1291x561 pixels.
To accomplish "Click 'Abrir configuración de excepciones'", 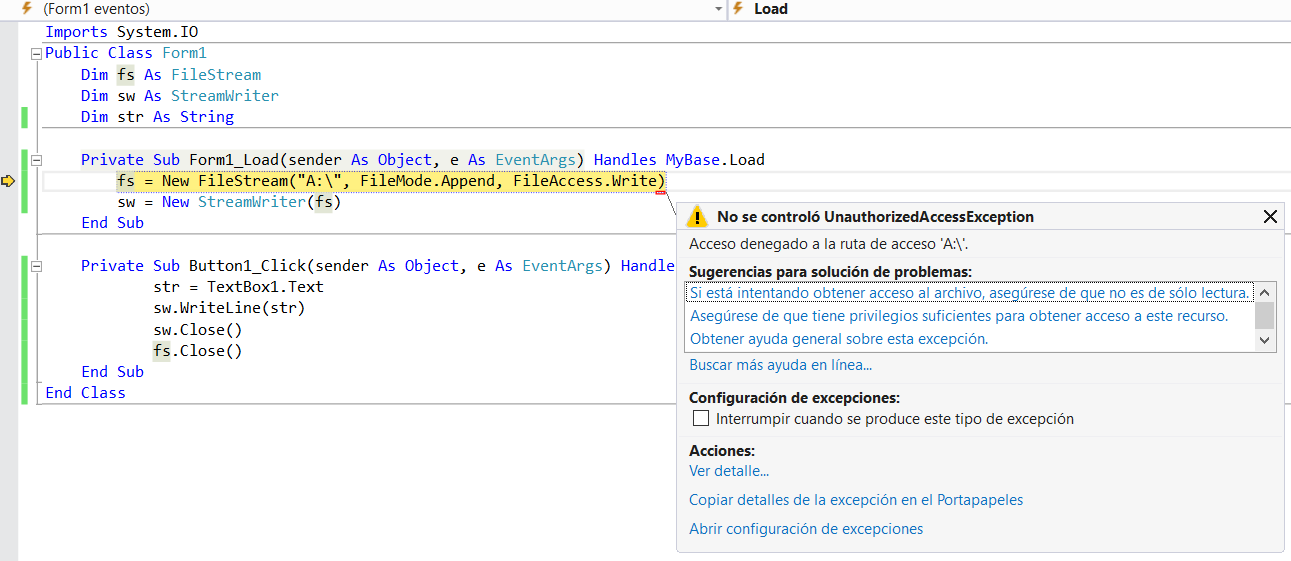I will [x=806, y=529].
